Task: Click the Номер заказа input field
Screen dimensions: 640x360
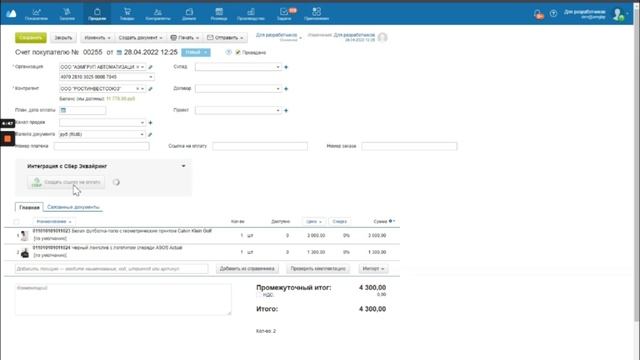Action: coord(409,146)
